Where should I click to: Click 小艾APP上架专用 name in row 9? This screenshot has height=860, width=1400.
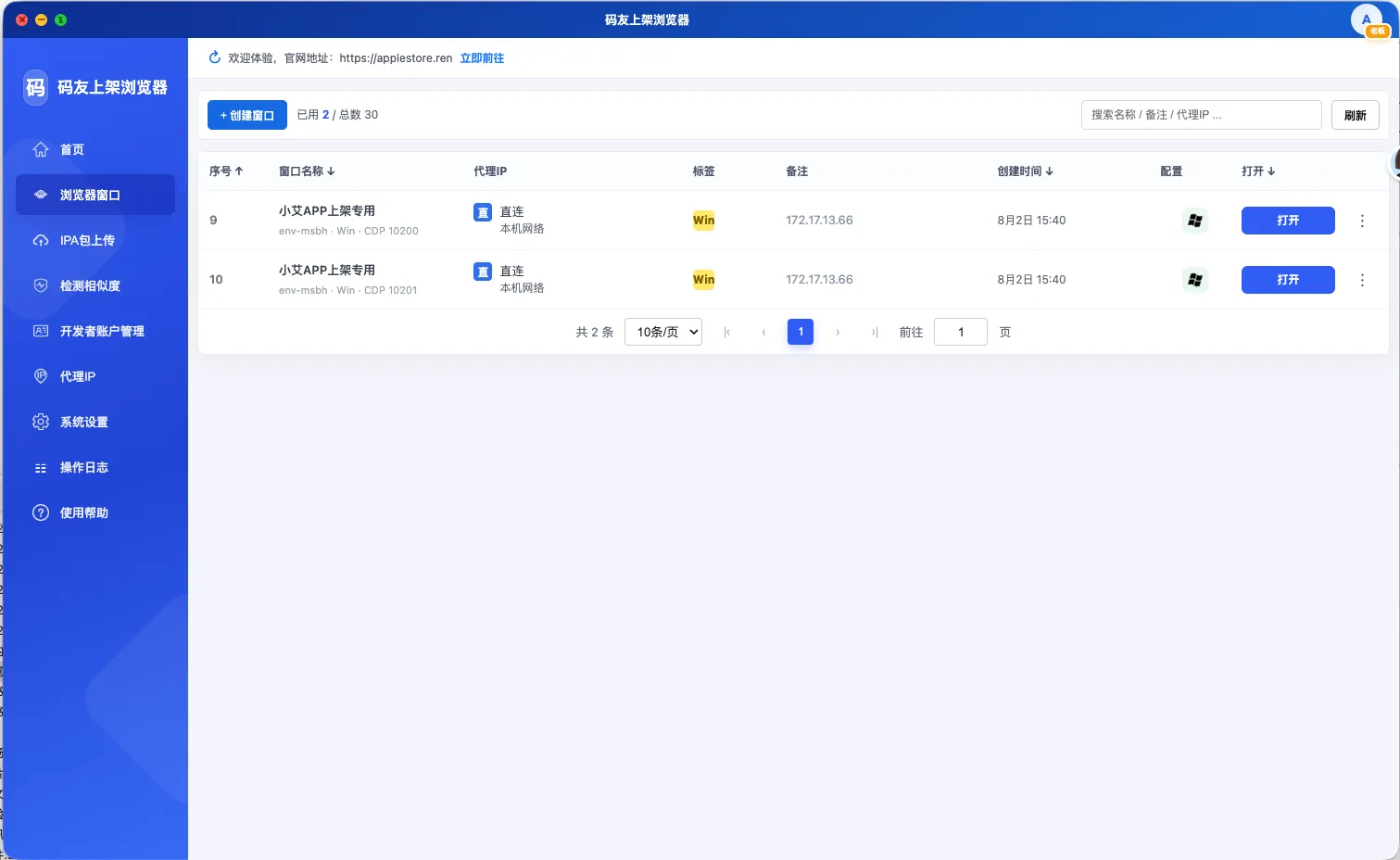pos(327,211)
